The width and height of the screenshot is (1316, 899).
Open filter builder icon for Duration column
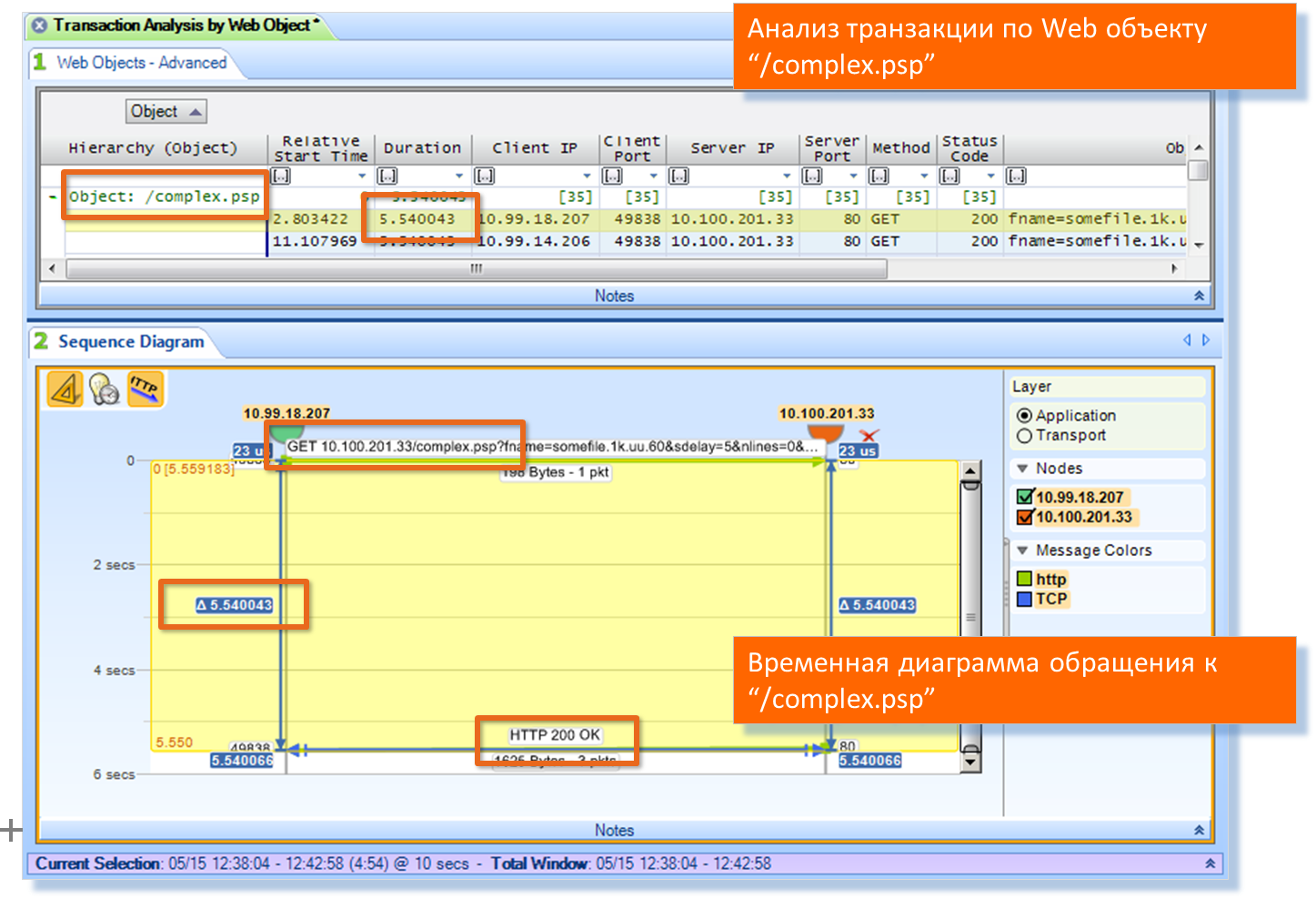[387, 176]
